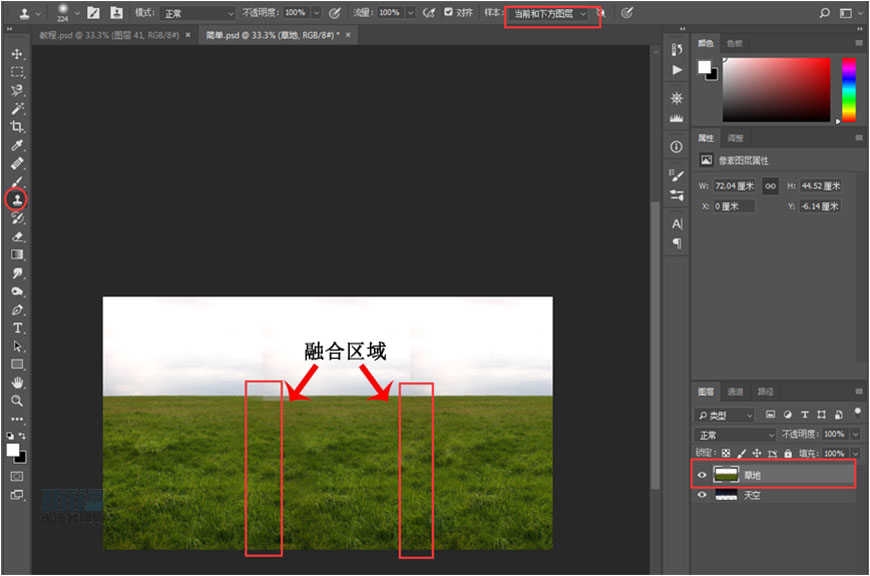Open the 模式 blend mode dropdown in options bar

pos(198,13)
